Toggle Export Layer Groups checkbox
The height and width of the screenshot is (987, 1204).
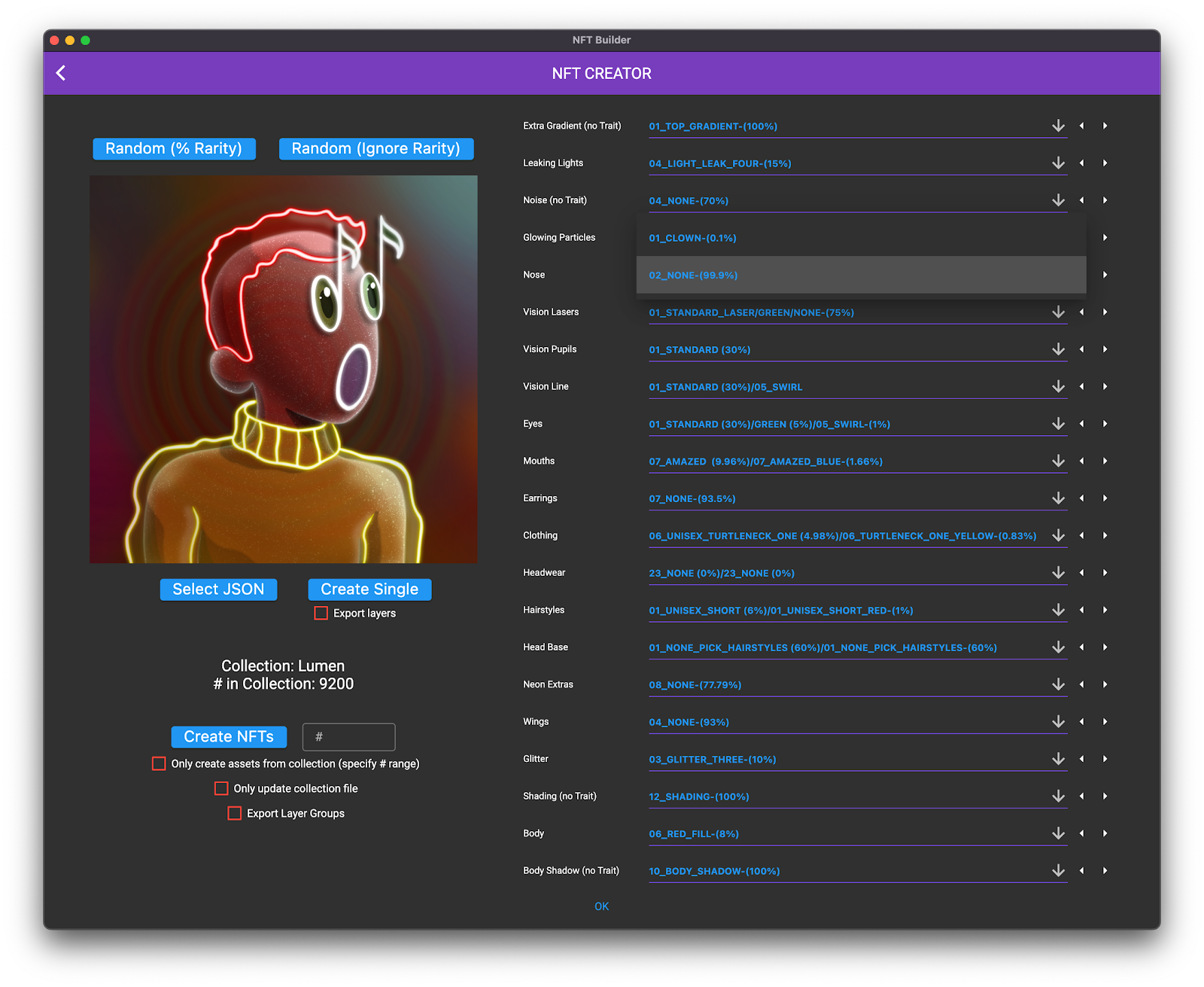coord(235,814)
